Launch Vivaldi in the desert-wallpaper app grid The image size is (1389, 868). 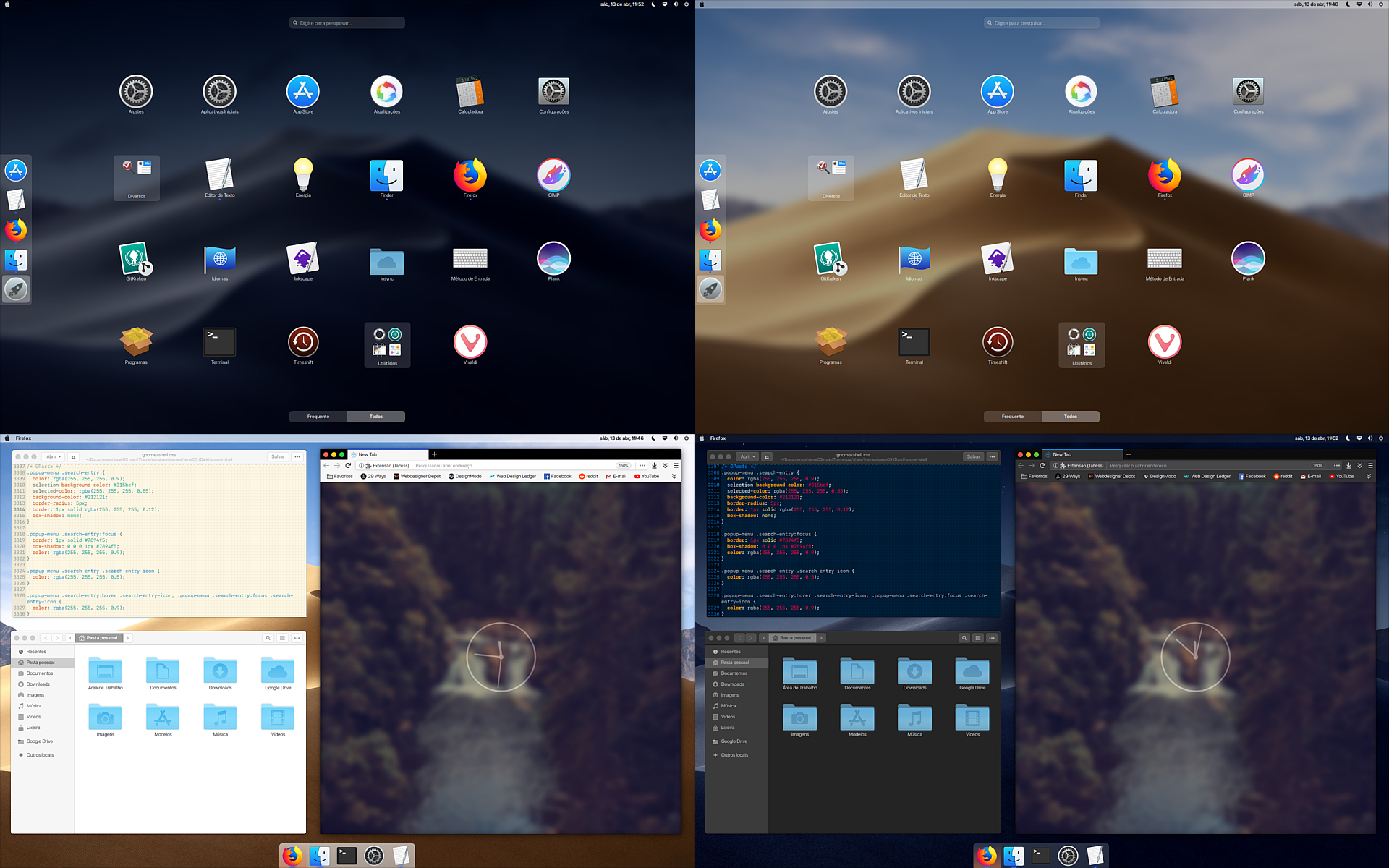[x=1164, y=342]
